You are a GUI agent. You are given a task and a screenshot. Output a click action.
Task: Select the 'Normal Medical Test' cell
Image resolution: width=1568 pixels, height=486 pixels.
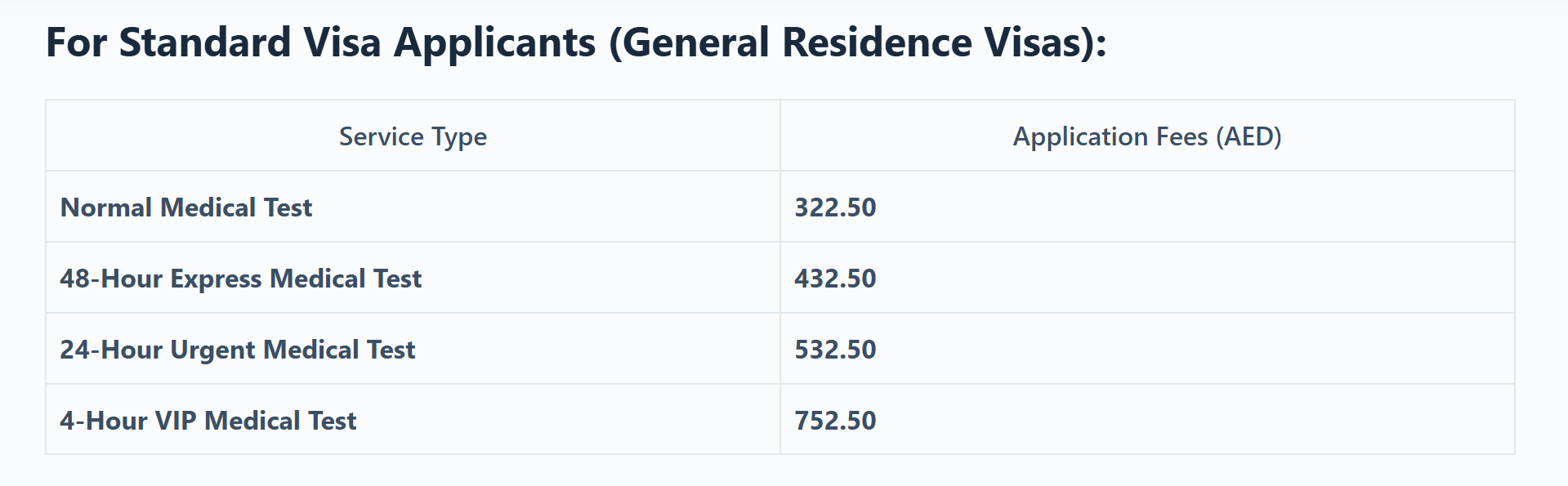tap(186, 207)
